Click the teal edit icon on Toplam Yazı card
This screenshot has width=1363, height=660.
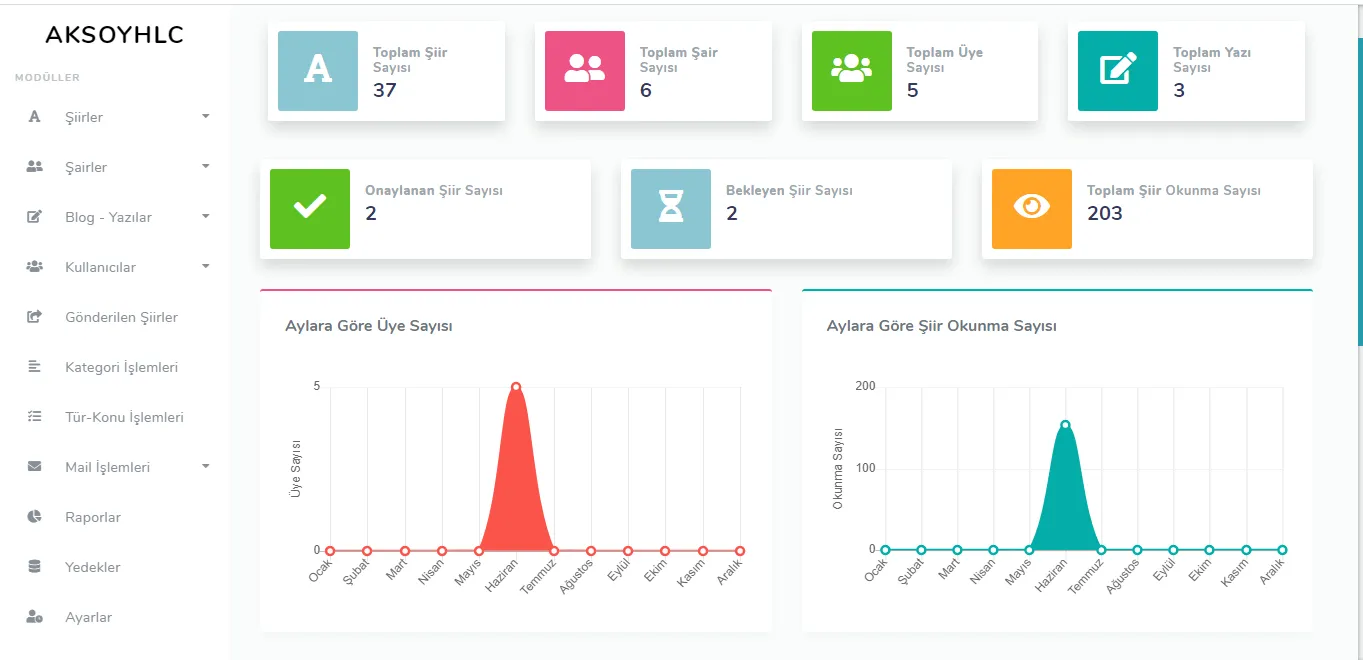click(1118, 71)
